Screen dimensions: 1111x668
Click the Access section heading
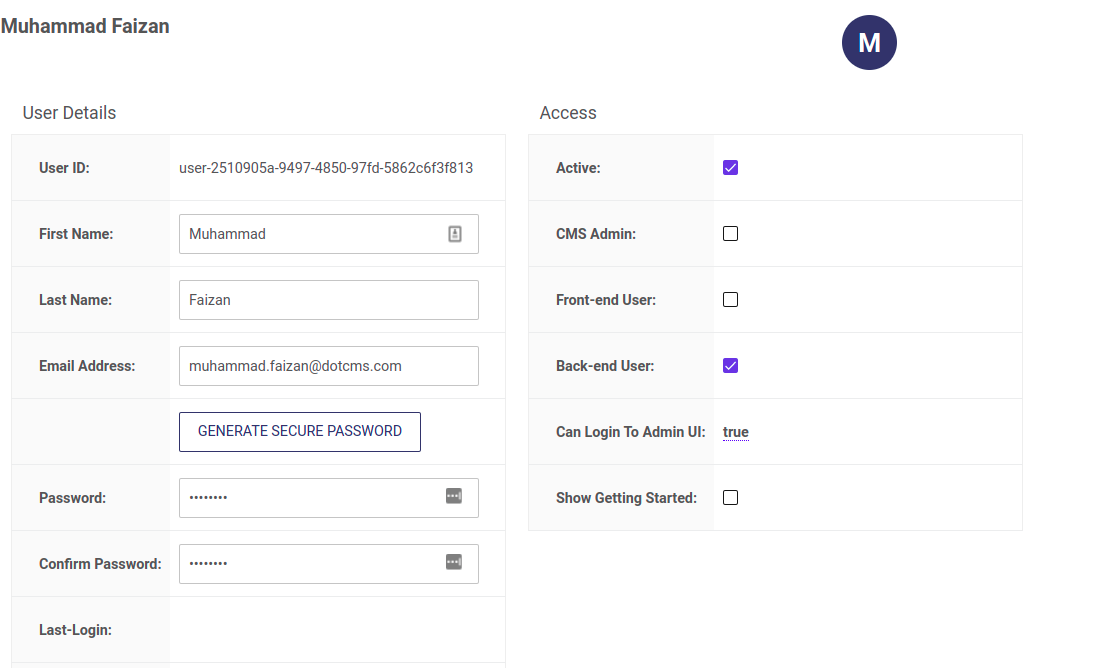tap(568, 112)
